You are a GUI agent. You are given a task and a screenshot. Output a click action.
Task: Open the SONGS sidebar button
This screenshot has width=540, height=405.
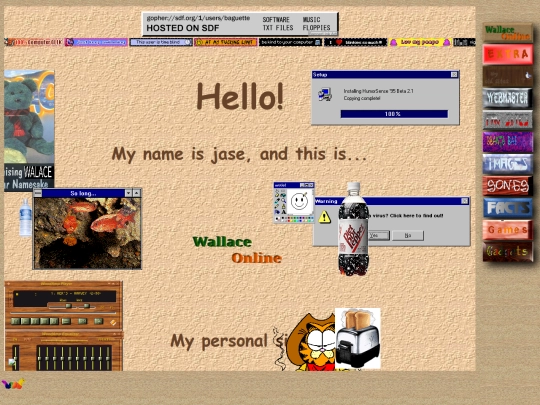pos(508,186)
